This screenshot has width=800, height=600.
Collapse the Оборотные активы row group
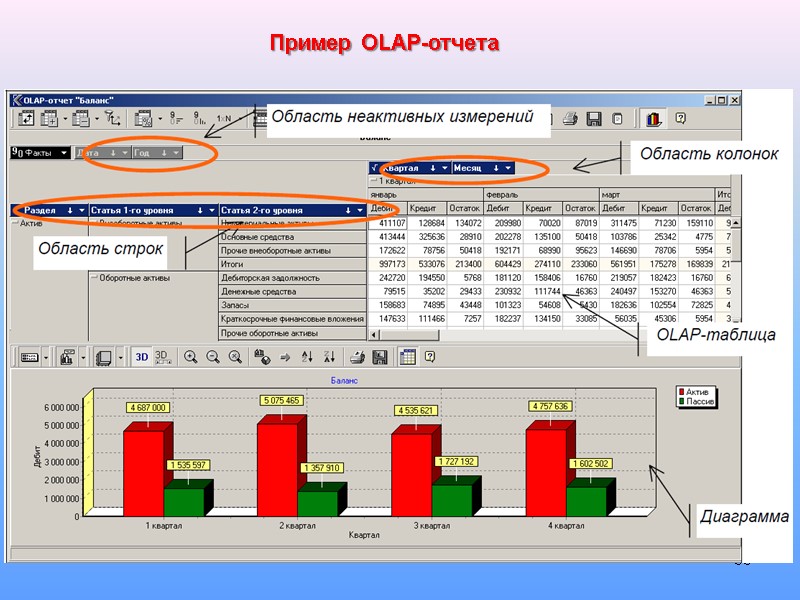coord(94,276)
